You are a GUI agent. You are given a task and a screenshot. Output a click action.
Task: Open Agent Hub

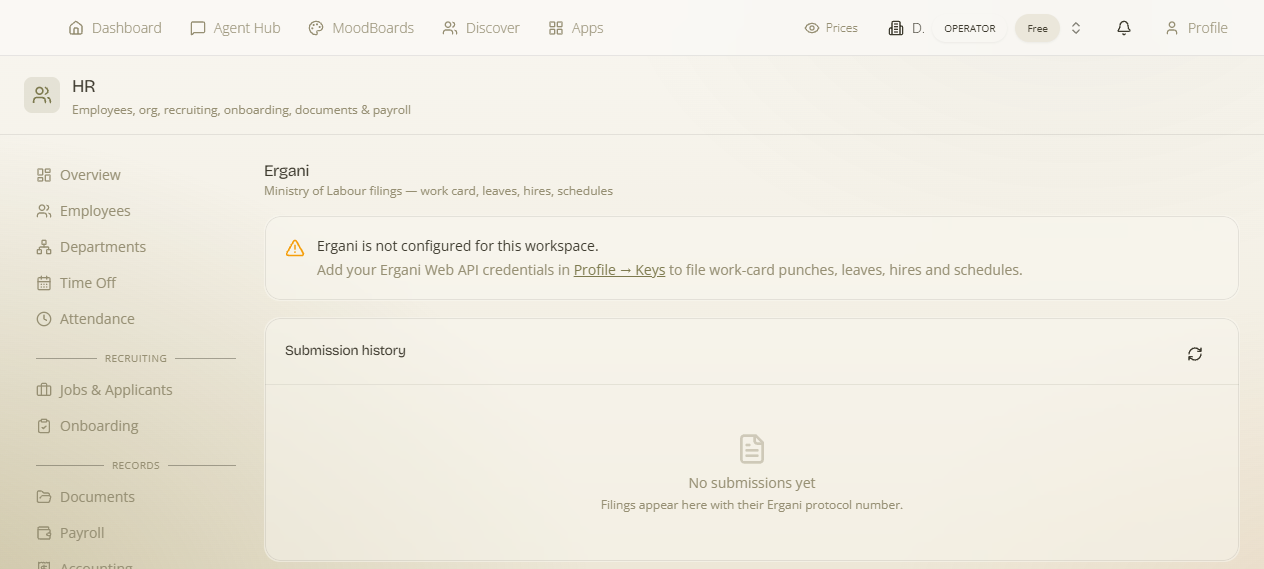coord(235,28)
